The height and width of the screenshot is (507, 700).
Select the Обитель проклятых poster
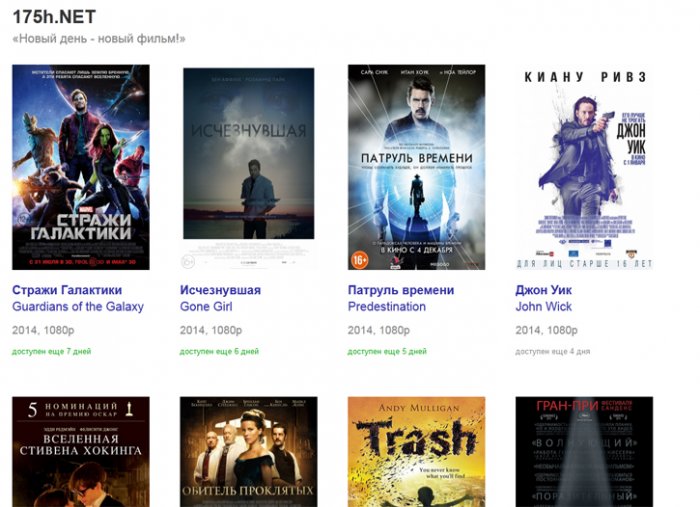[x=248, y=452]
